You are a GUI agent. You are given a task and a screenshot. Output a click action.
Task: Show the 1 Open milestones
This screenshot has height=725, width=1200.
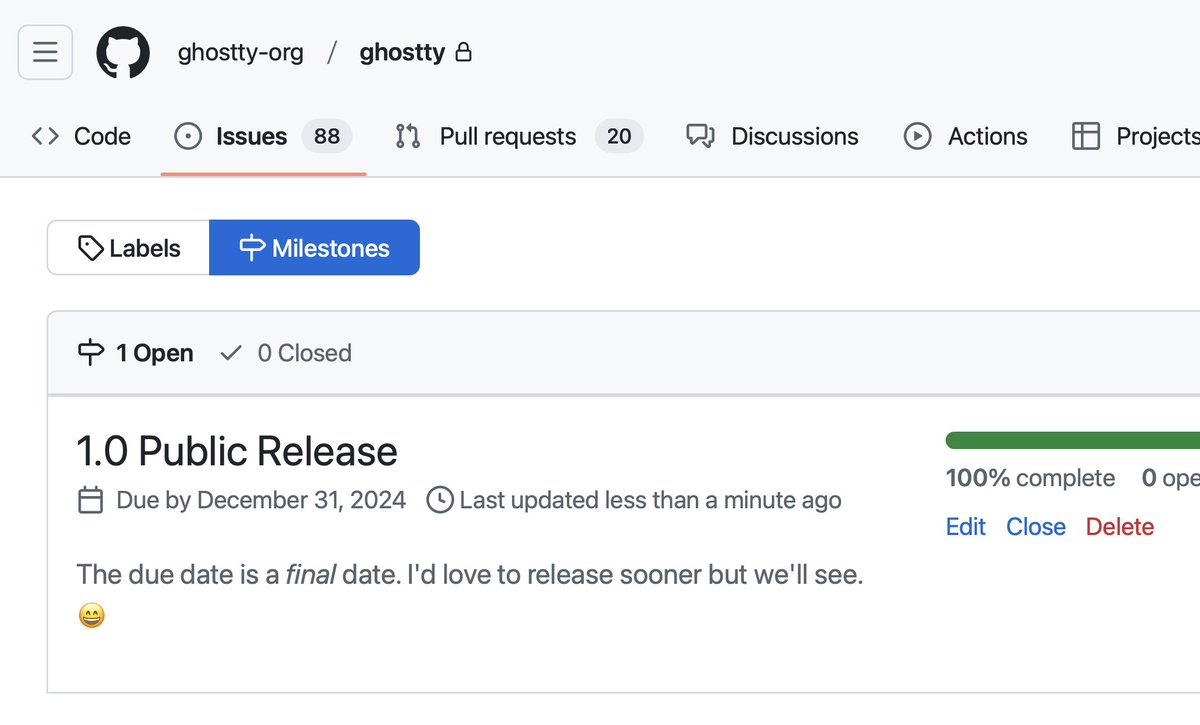pyautogui.click(x=135, y=353)
